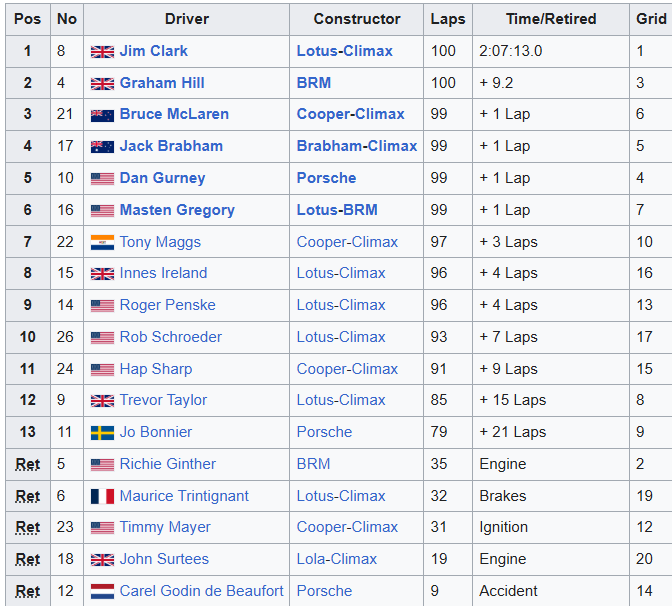This screenshot has width=672, height=606.
Task: Open Cooper-Climax link in Hap Sharp row
Action: tap(347, 369)
